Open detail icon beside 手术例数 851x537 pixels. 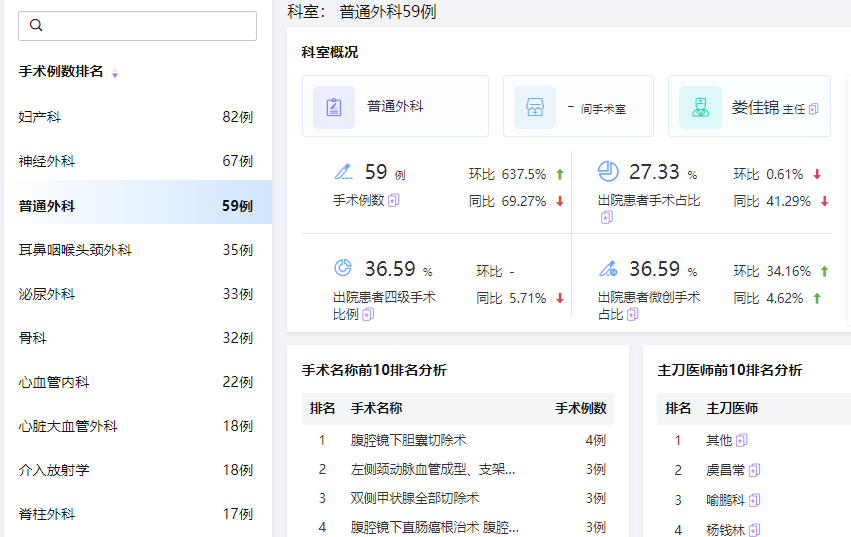coord(394,200)
